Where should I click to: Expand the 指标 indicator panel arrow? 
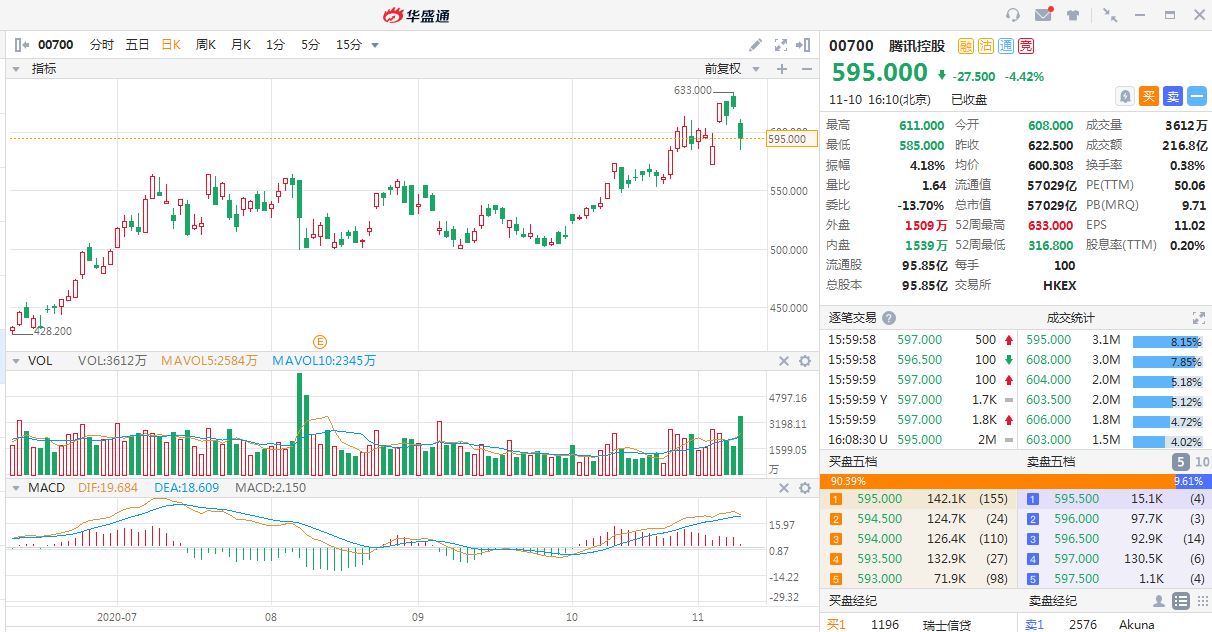click(17, 69)
